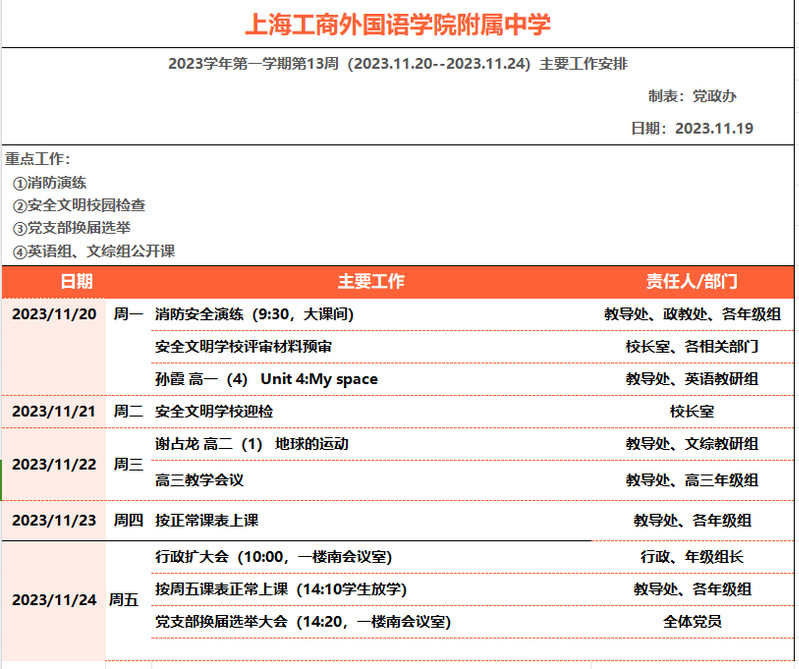Click the weekday cell 周五
799x669 pixels.
124,600
